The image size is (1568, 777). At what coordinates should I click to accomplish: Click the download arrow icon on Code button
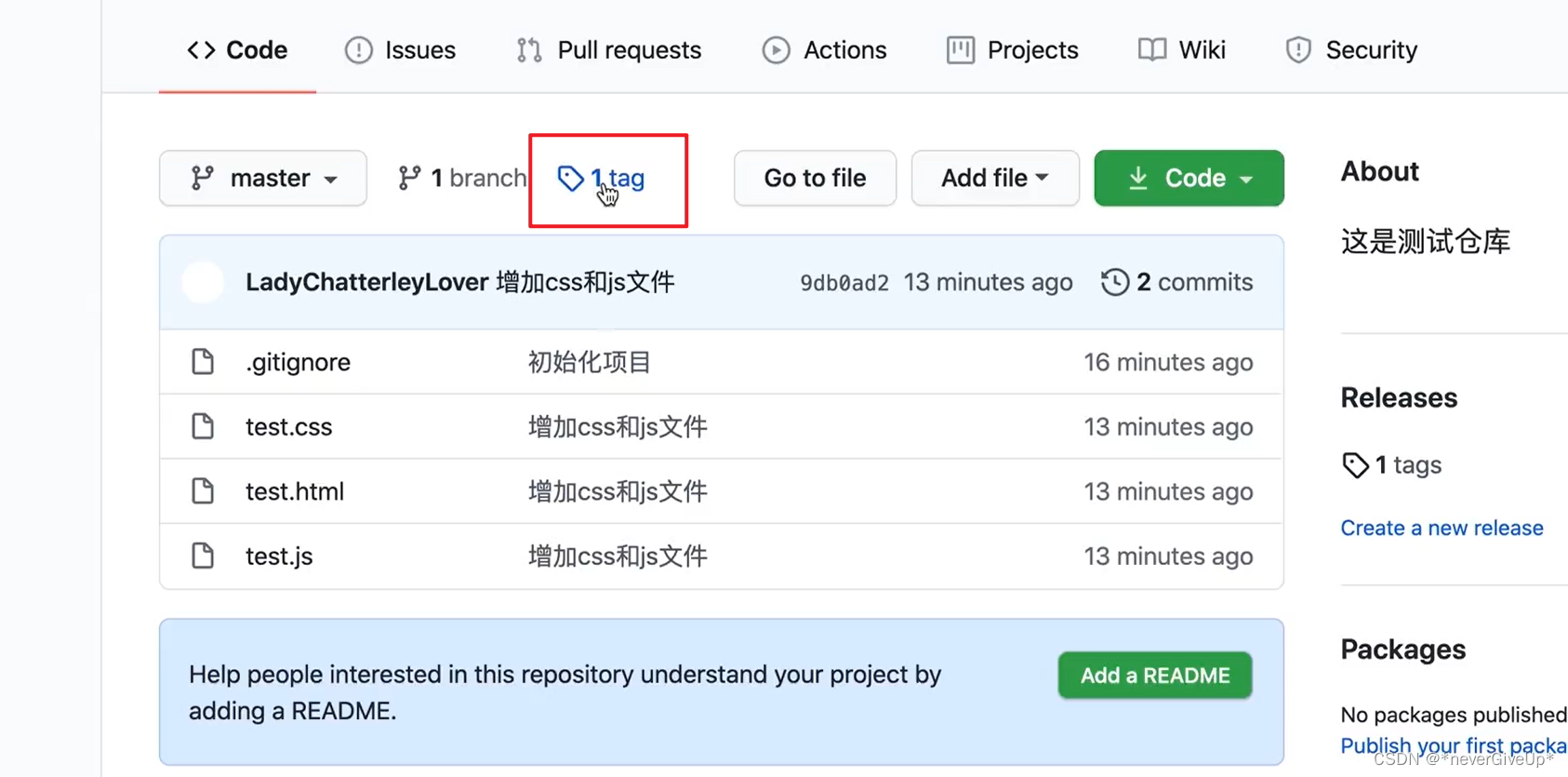(1138, 178)
